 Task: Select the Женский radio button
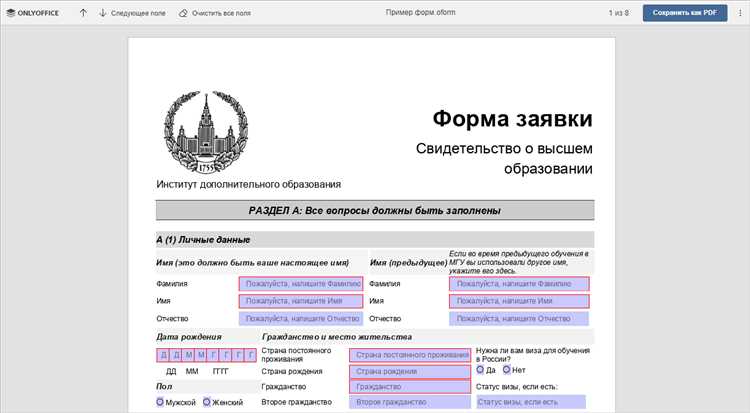point(207,402)
